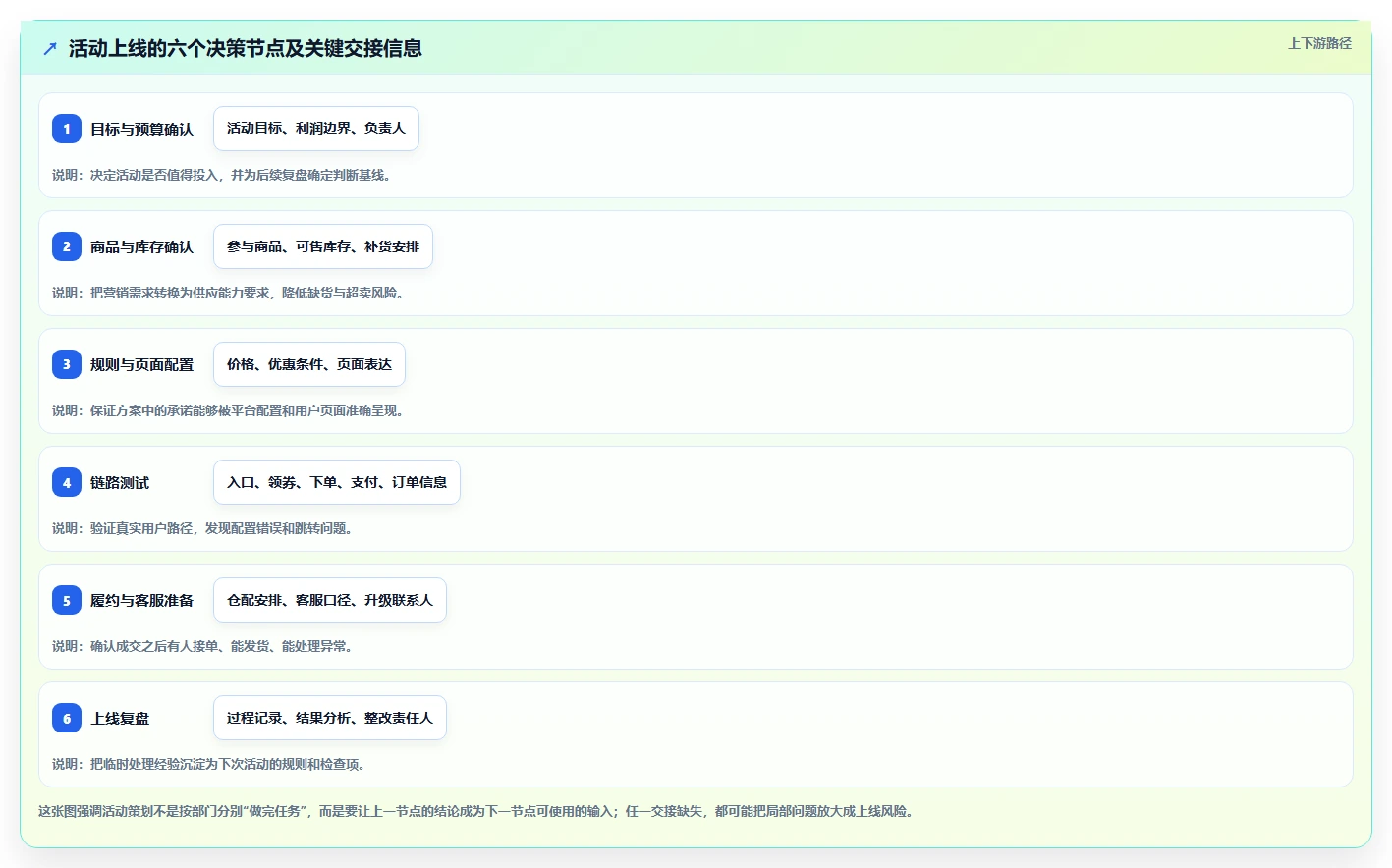Click the 价格、优惠条件、页面表达 chip
Image resolution: width=1392 pixels, height=868 pixels.
click(309, 364)
